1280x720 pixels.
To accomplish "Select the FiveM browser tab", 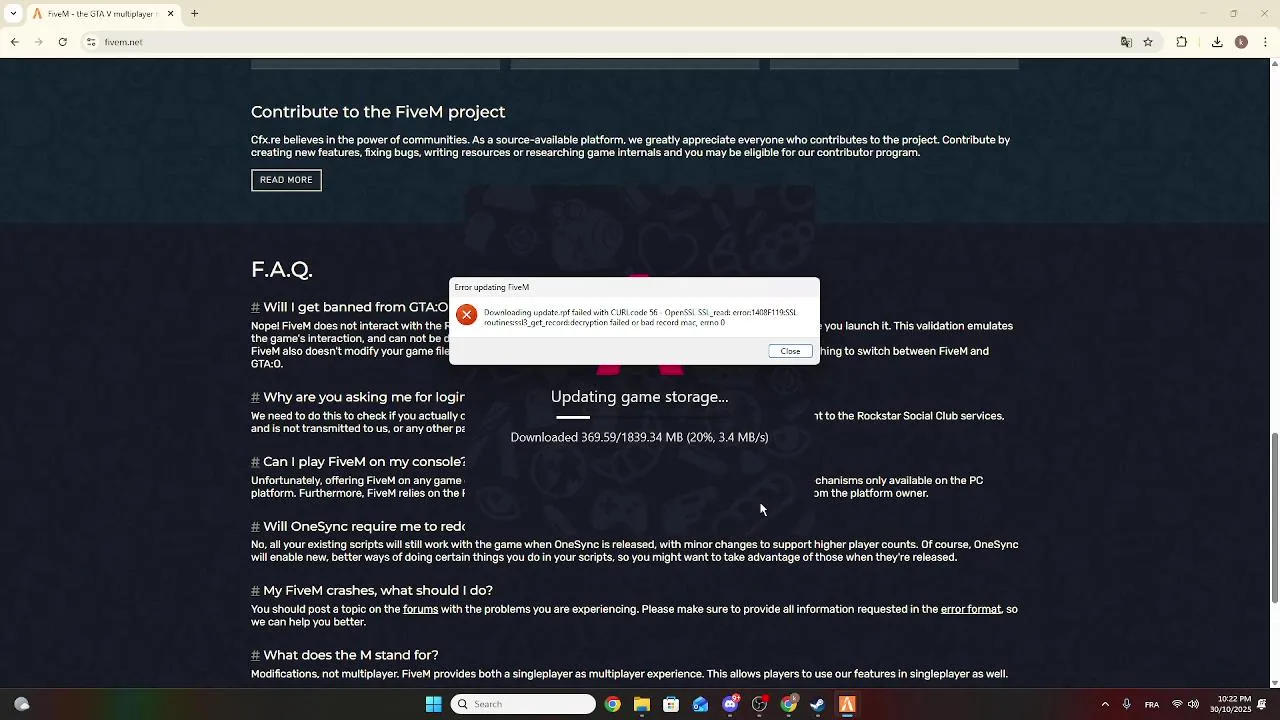I will tap(102, 14).
